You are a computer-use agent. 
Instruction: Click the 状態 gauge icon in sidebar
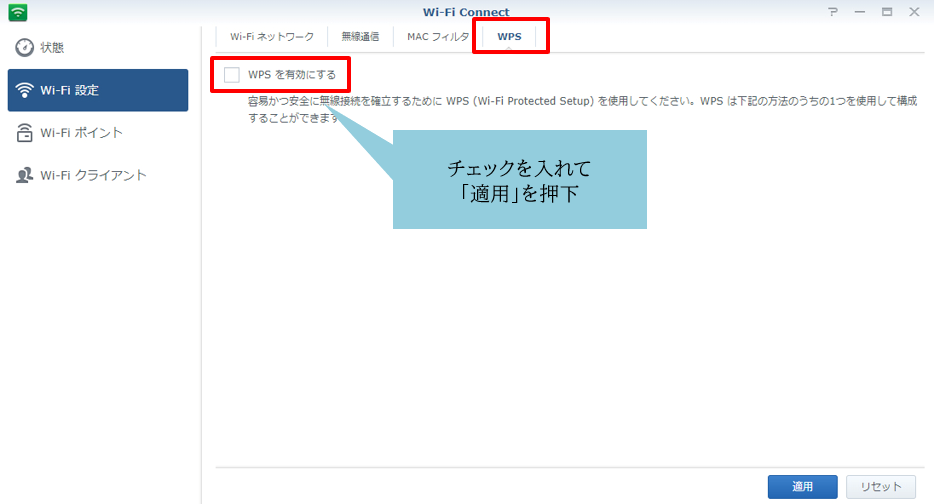point(25,48)
